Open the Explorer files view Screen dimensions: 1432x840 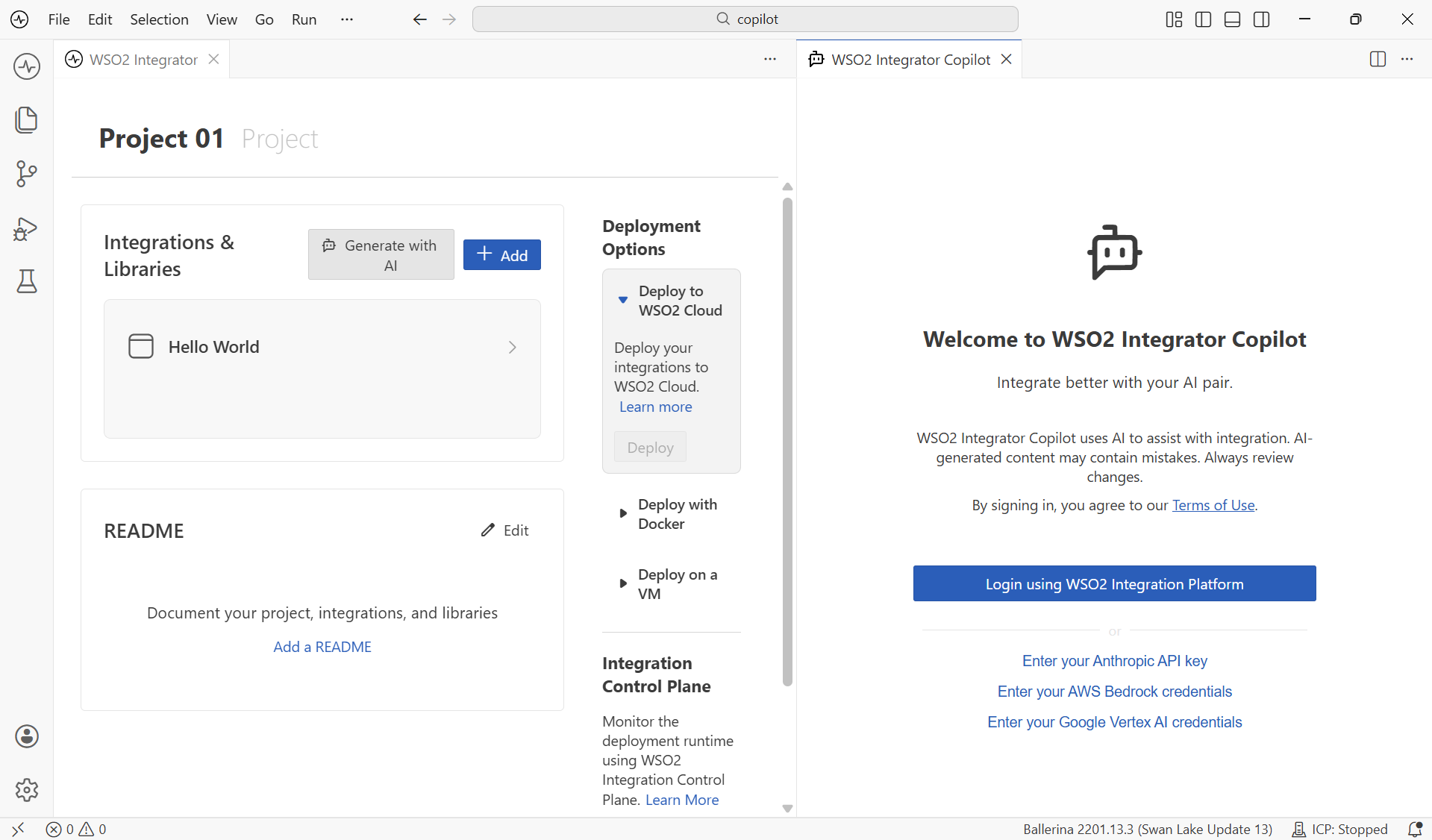(27, 120)
